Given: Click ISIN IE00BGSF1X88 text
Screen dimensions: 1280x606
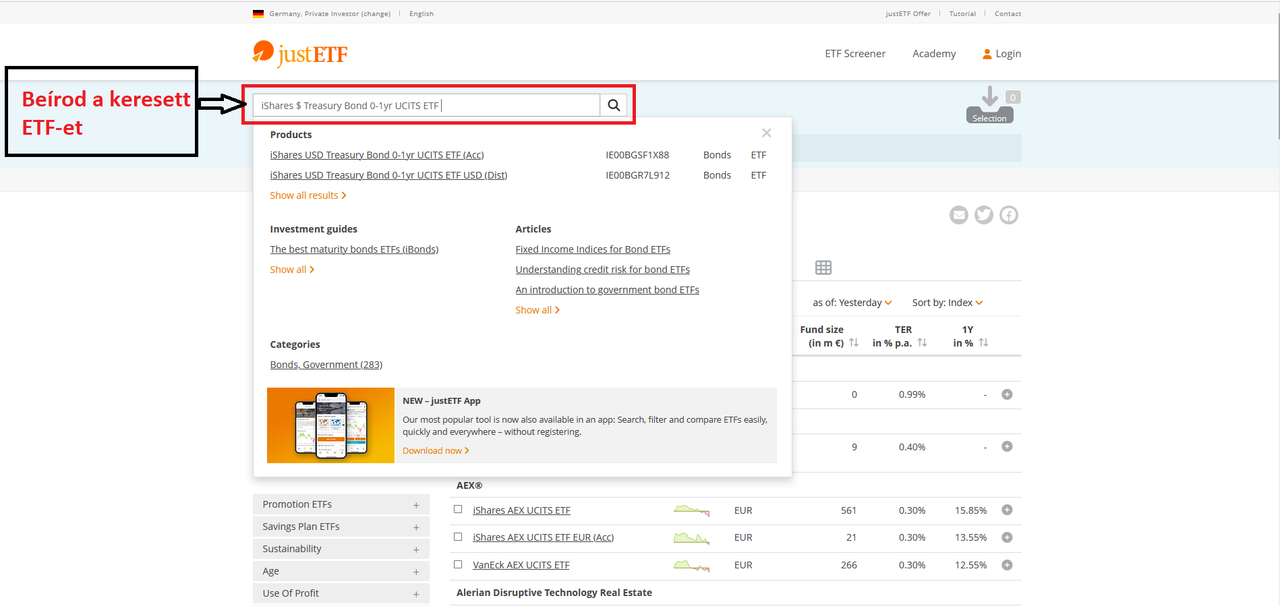Looking at the screenshot, I should pos(637,155).
